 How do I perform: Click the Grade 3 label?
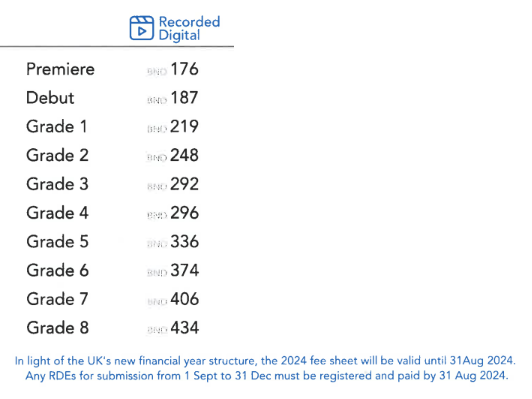57,184
